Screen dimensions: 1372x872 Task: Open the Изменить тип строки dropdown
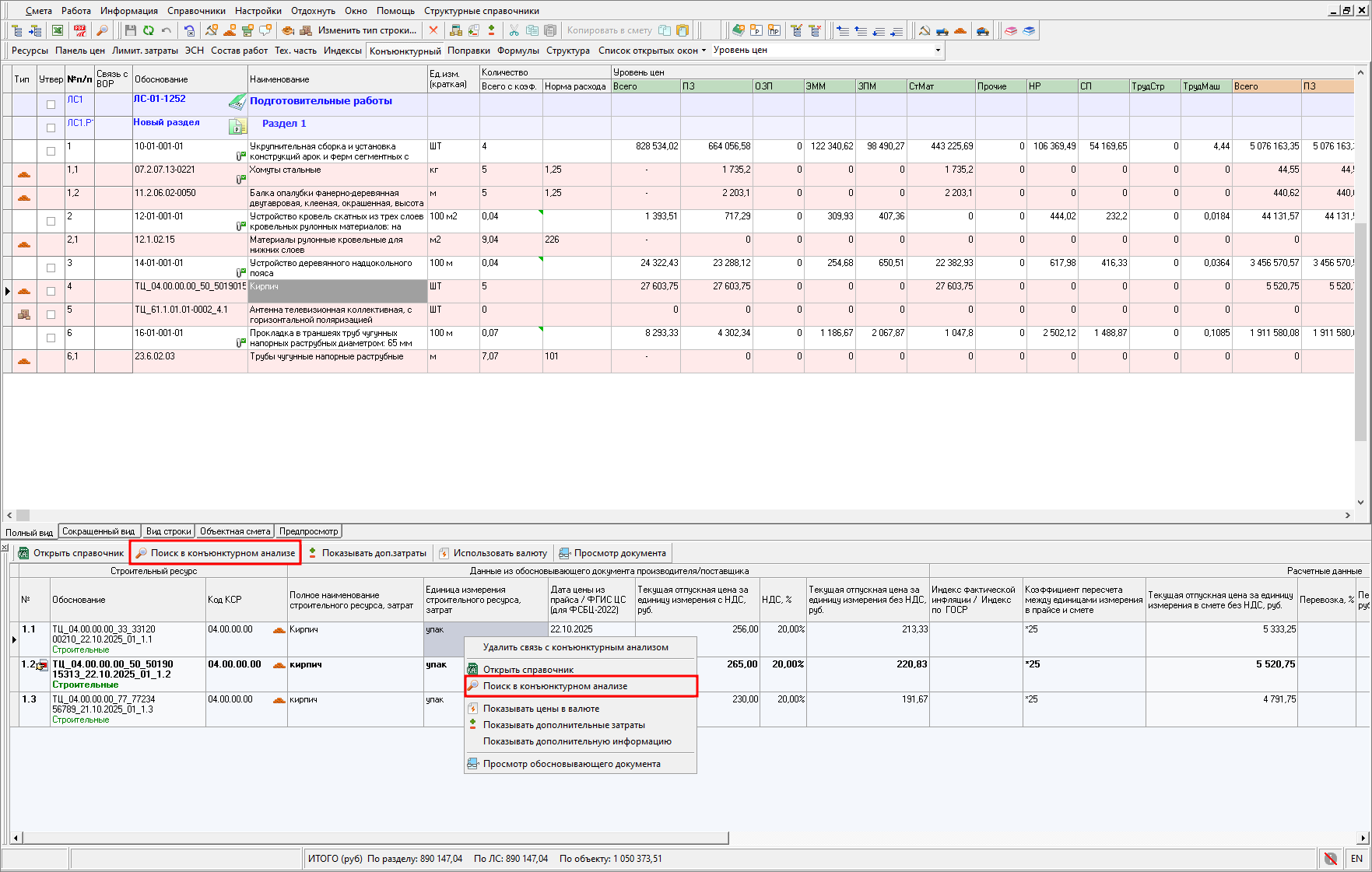point(367,30)
